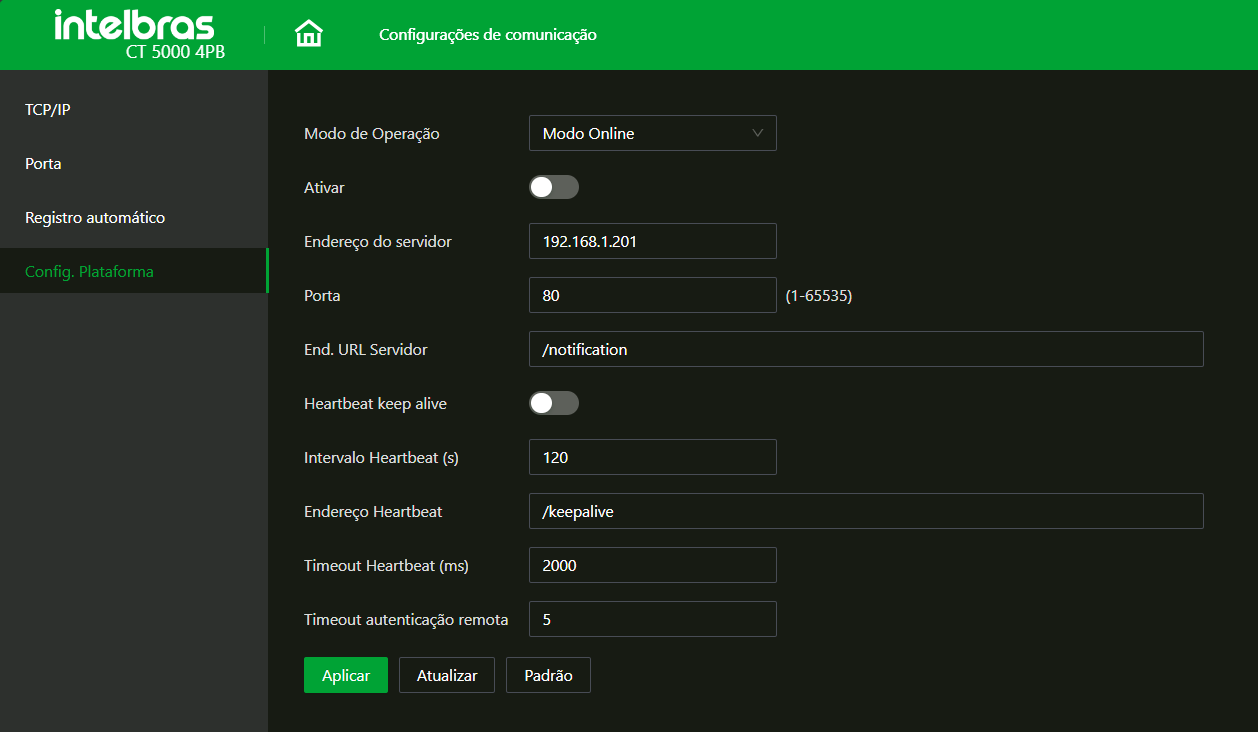Click the Endereço Heartbeat input

pos(865,511)
